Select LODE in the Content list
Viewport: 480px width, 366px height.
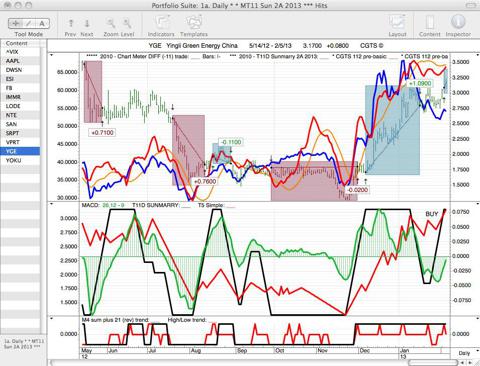coord(20,106)
